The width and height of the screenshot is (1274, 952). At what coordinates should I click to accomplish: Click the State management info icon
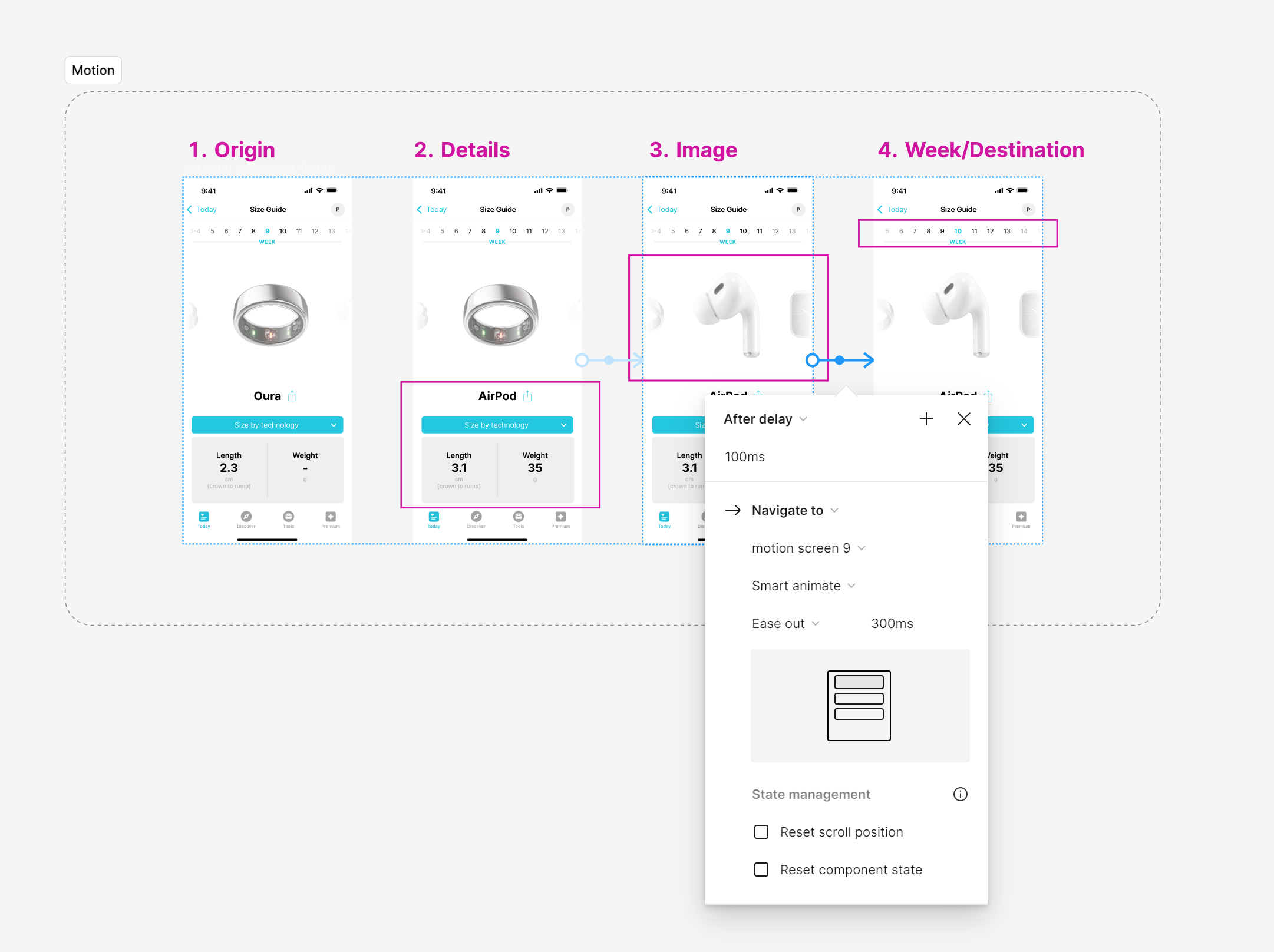click(960, 794)
